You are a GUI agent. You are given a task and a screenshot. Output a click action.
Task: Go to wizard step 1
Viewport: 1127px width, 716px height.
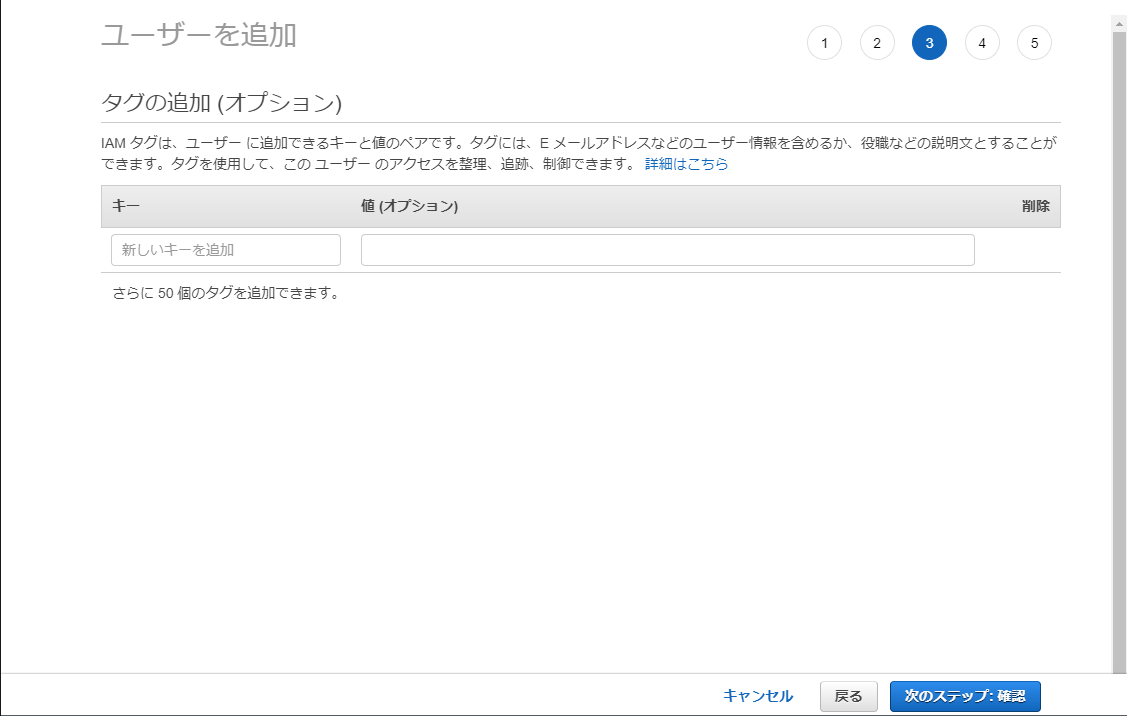[x=824, y=43]
